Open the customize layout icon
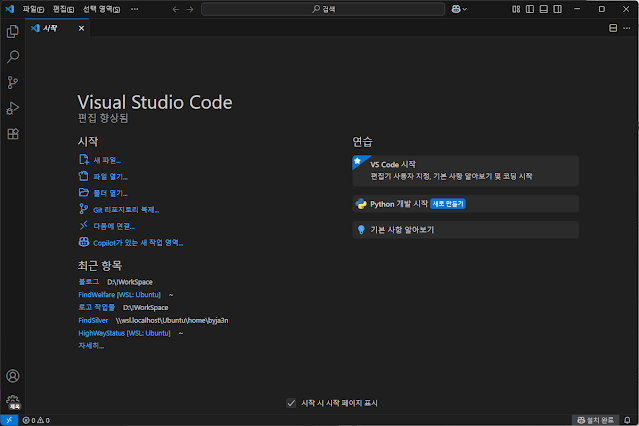The height and width of the screenshot is (426, 639). [x=516, y=9]
